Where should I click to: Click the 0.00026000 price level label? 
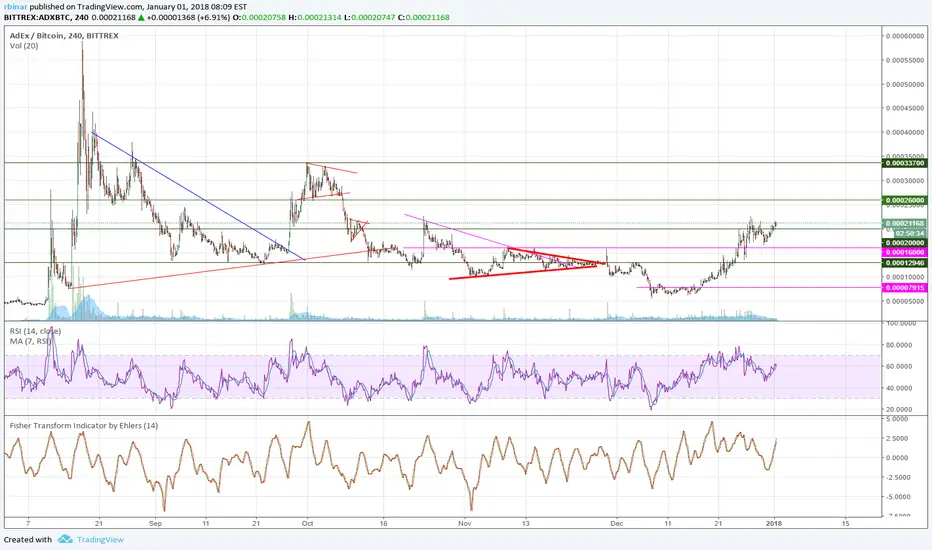tap(905, 200)
